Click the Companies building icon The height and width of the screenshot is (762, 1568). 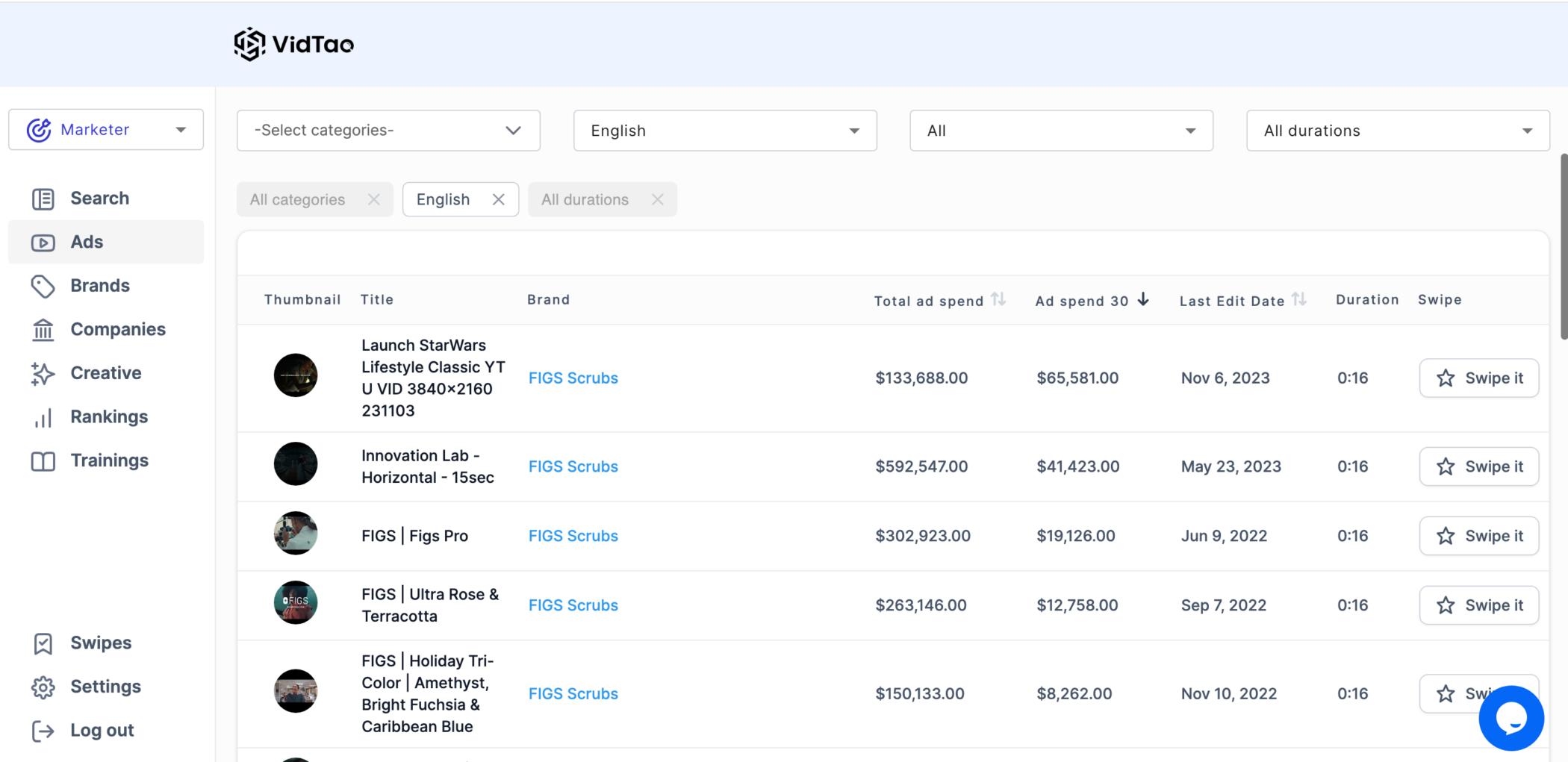click(43, 330)
